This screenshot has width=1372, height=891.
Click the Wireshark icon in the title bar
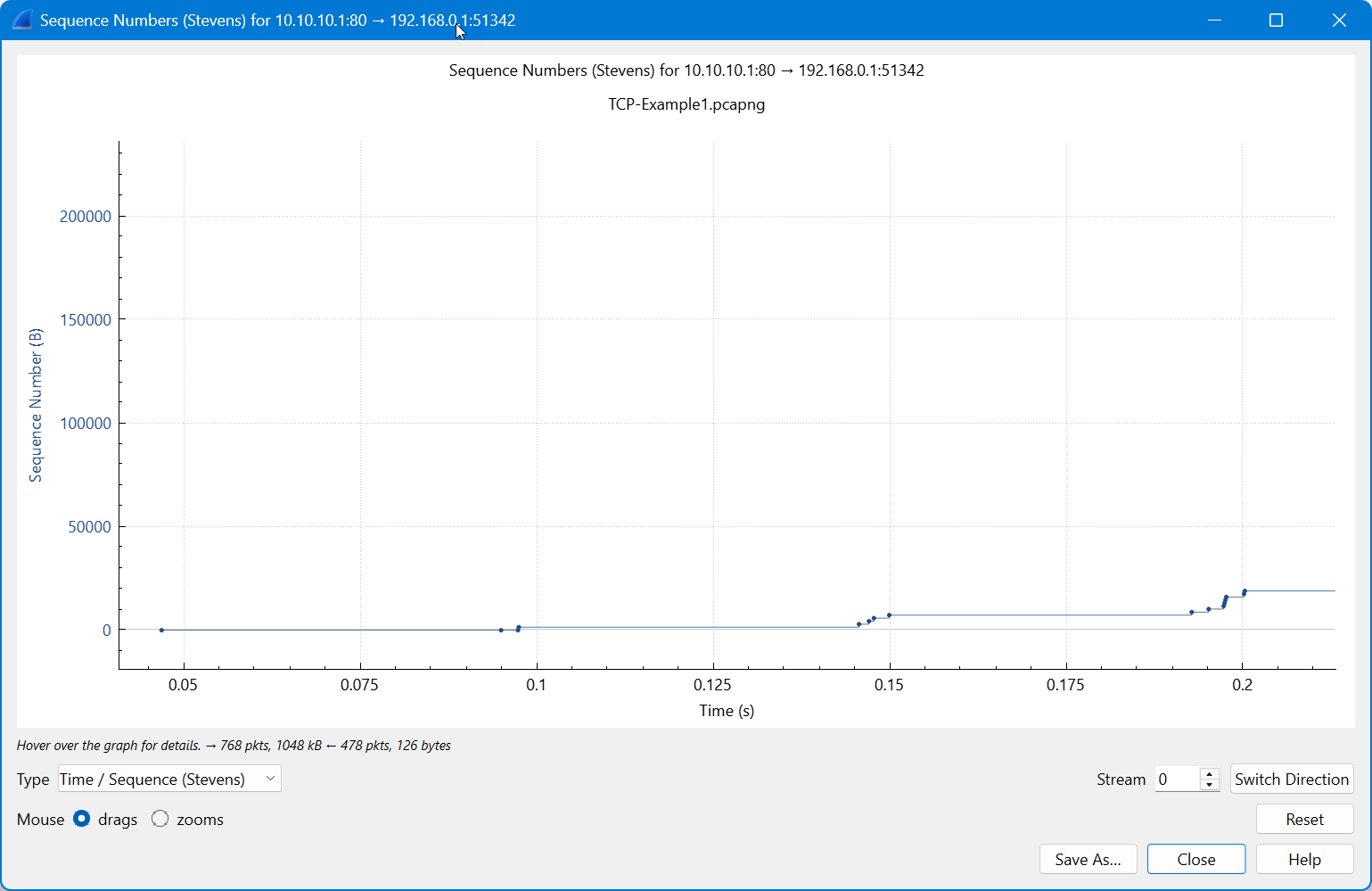[21, 20]
